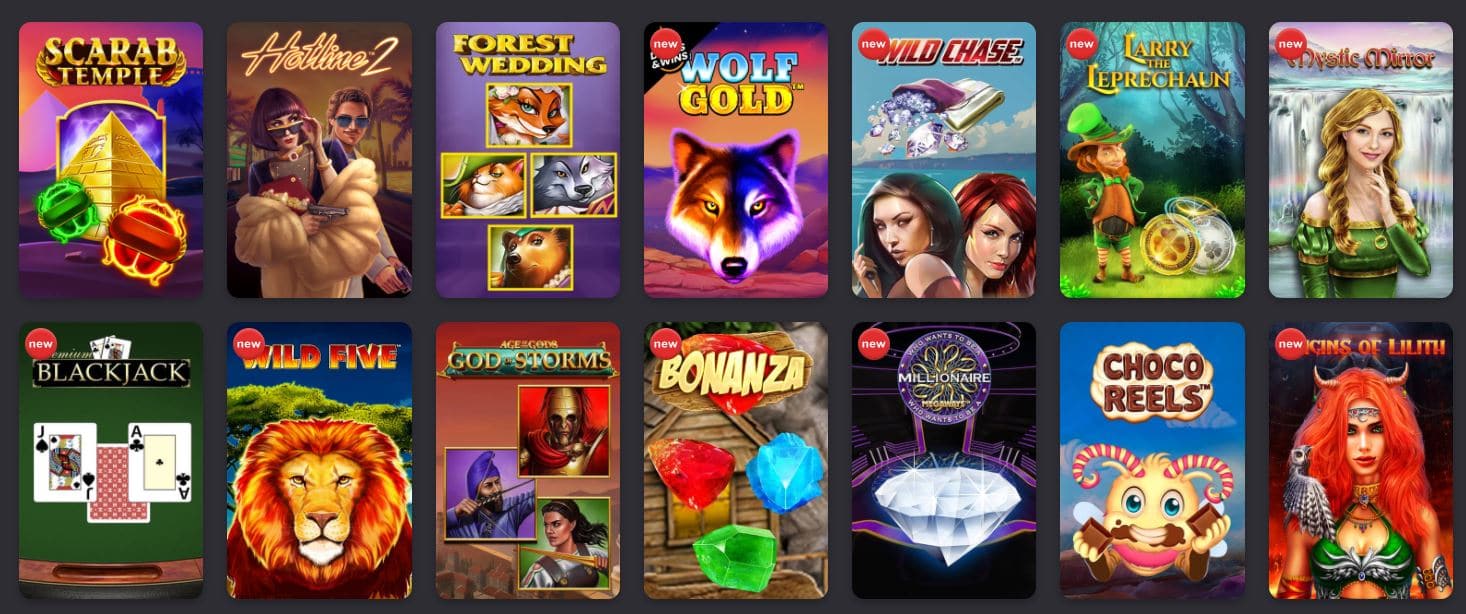This screenshot has width=1466, height=614.
Task: Open the Wolf Gold slot game
Action: [x=736, y=160]
